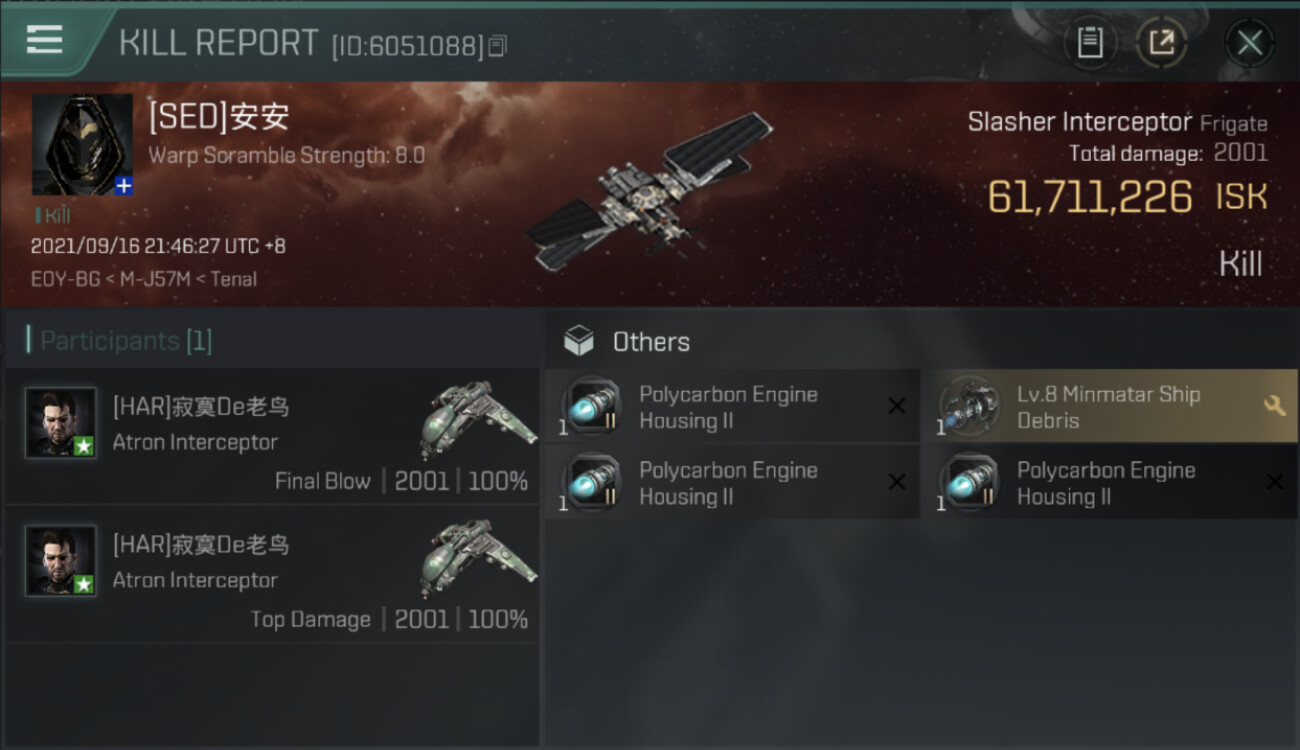Select Top Damage participant portrait
This screenshot has height=750, width=1300.
pyautogui.click(x=61, y=561)
